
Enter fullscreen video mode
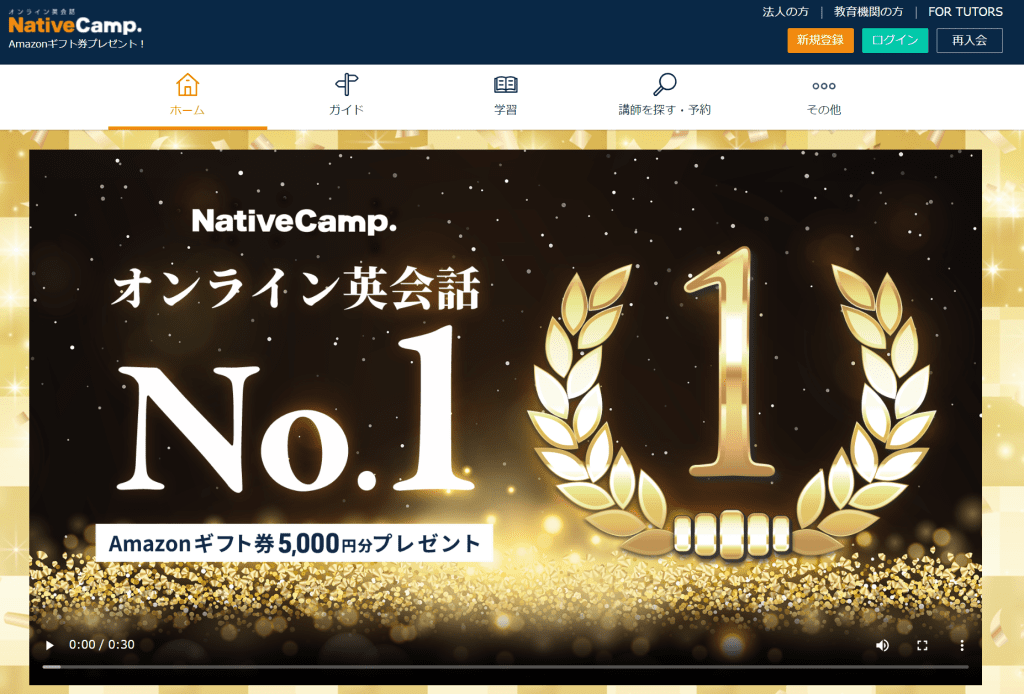(x=922, y=645)
